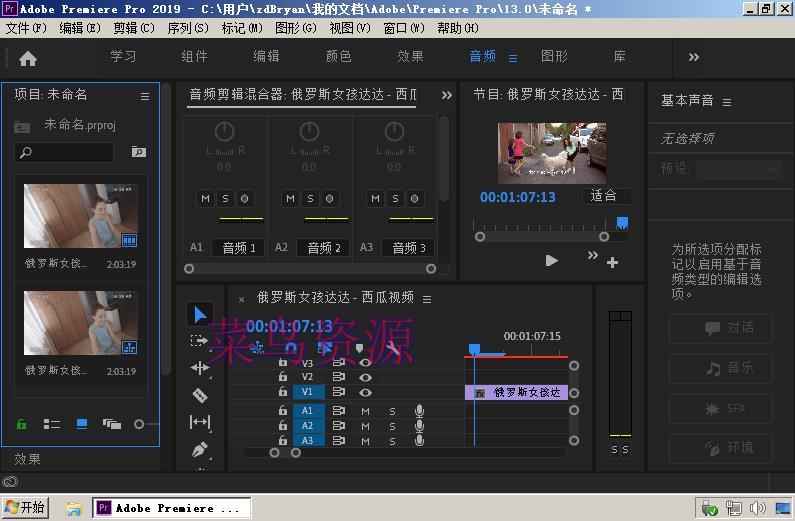Open the Windows 开始 button
The height and width of the screenshot is (521, 795).
(x=25, y=507)
